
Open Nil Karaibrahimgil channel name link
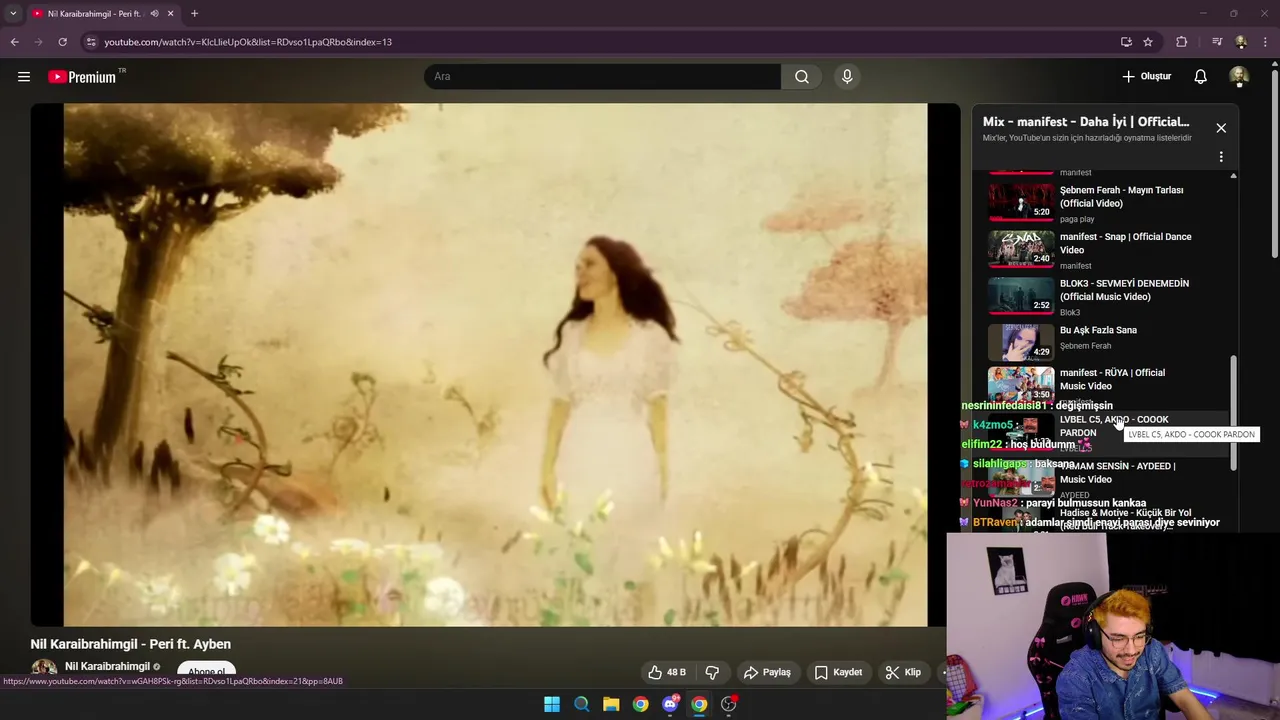point(107,666)
